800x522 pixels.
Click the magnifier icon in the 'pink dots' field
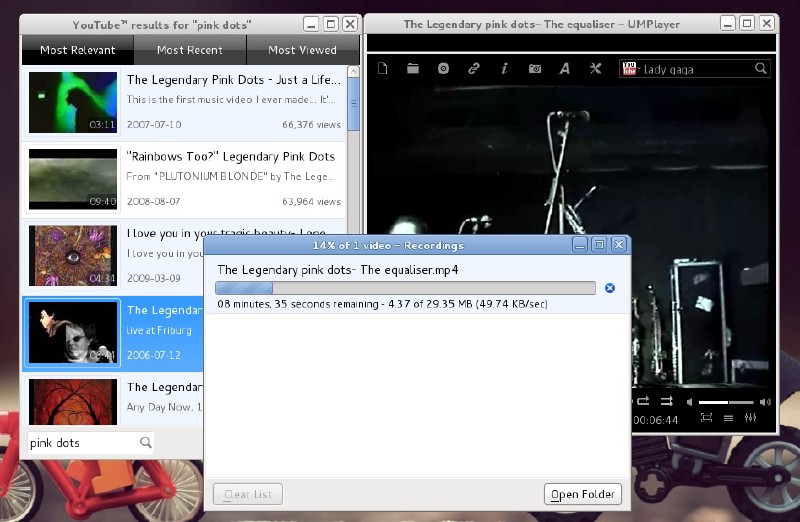[145, 442]
